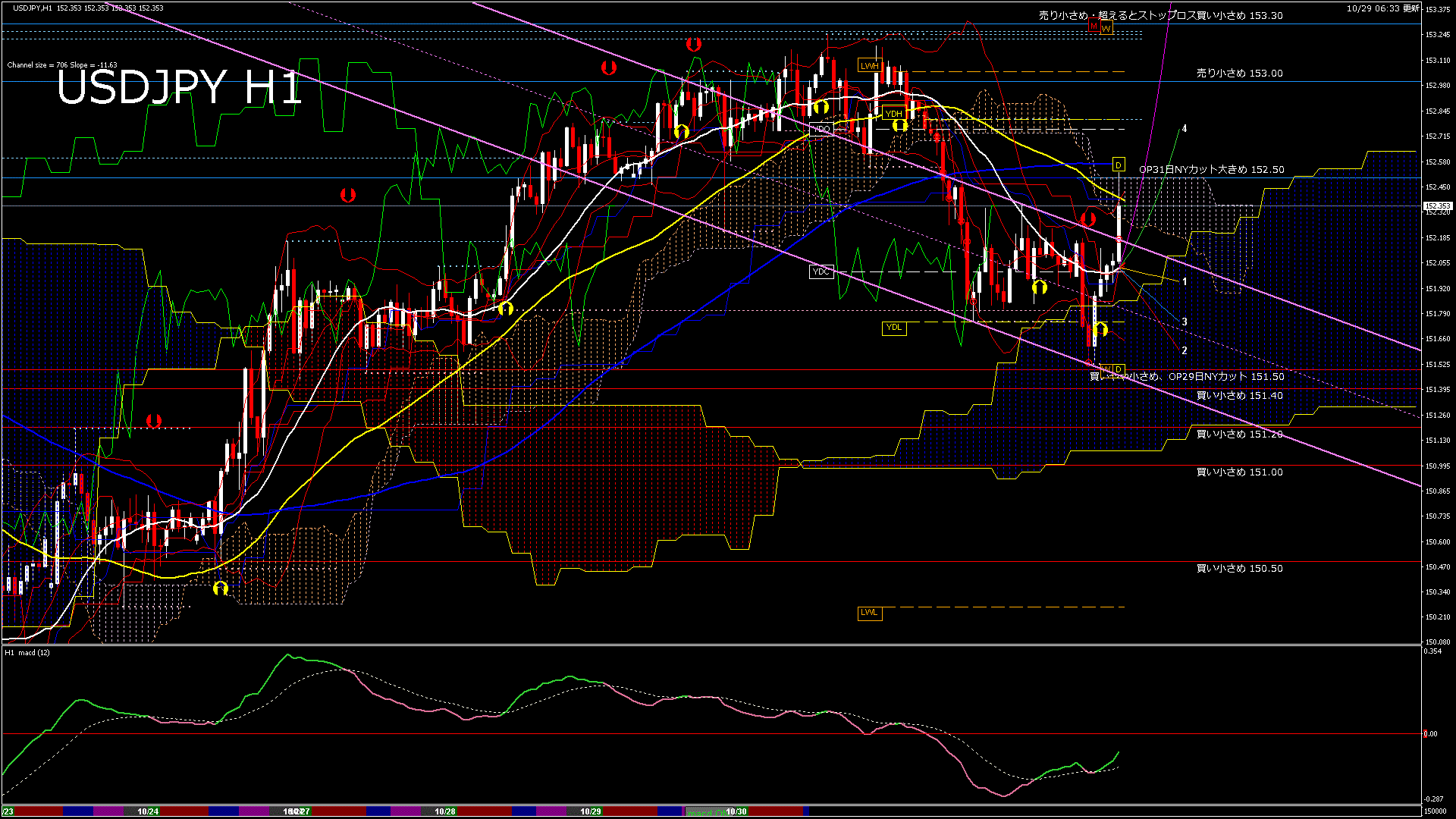The image size is (1456, 819).
Task: Expand the YDC label box
Action: point(822,271)
